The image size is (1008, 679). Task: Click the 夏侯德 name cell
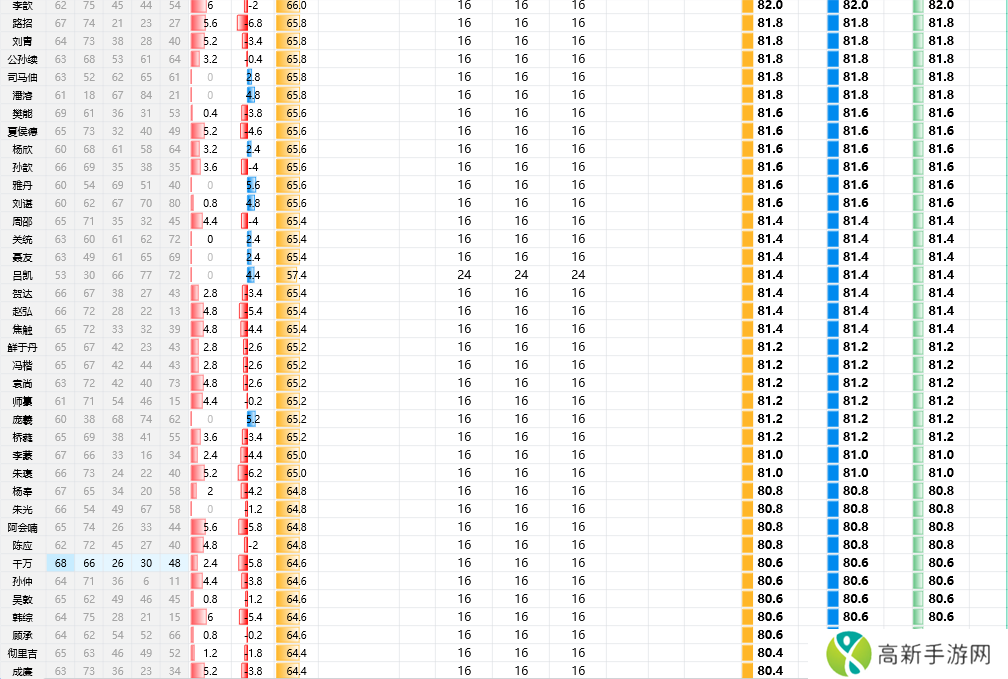click(22, 131)
